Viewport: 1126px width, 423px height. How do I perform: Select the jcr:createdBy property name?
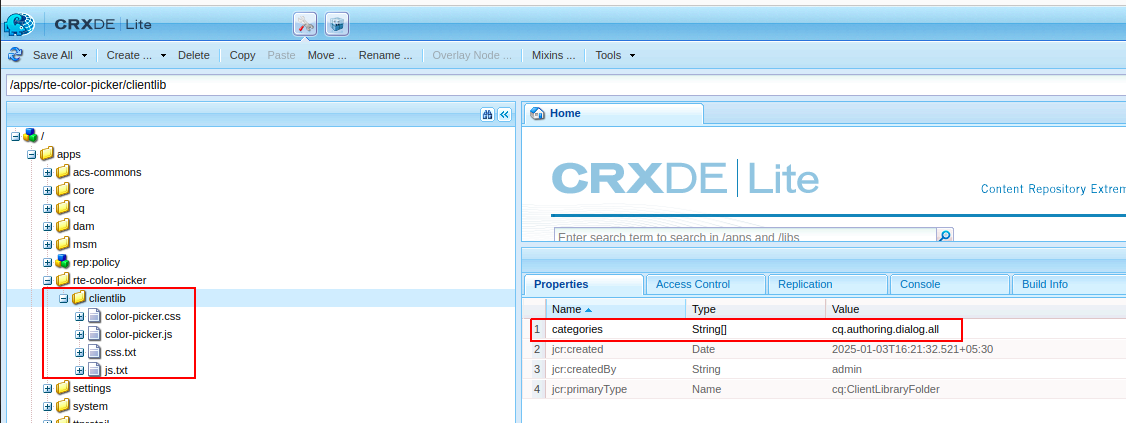coord(584,369)
